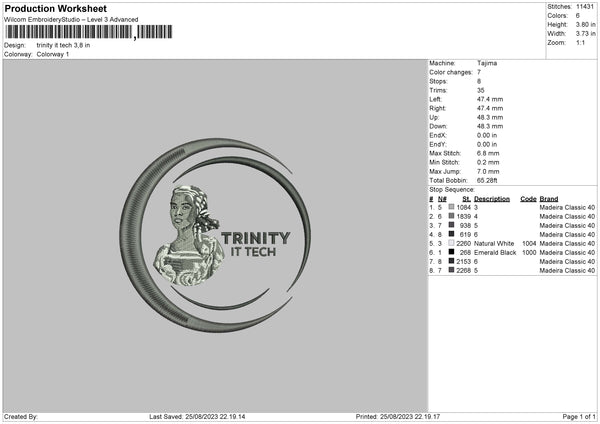Click the Up value 48.3 mm
The height and width of the screenshot is (424, 600).
490,117
